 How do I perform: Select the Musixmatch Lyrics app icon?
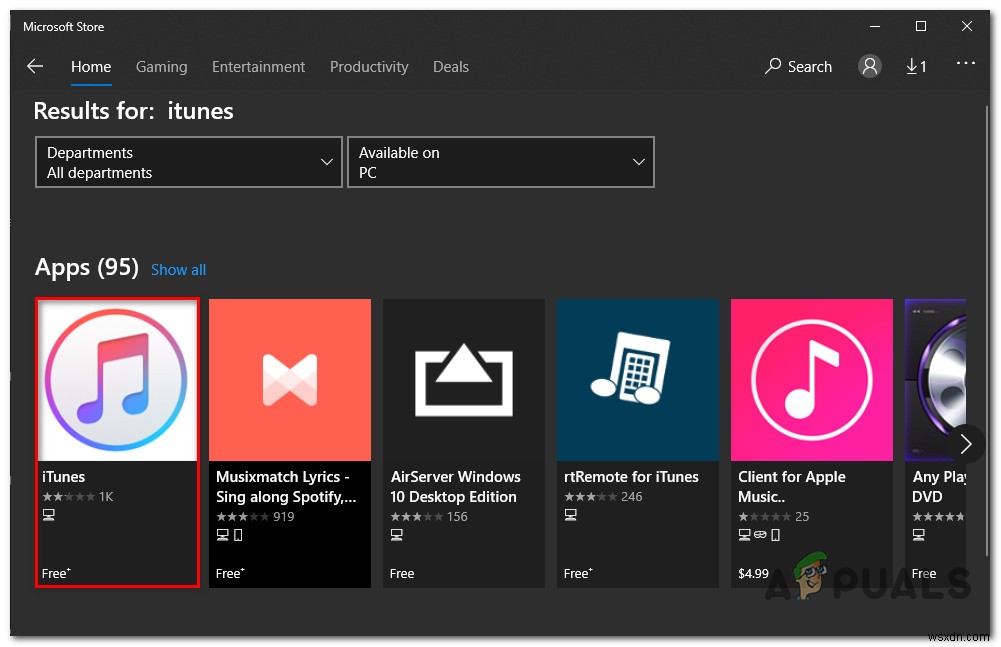[x=290, y=380]
